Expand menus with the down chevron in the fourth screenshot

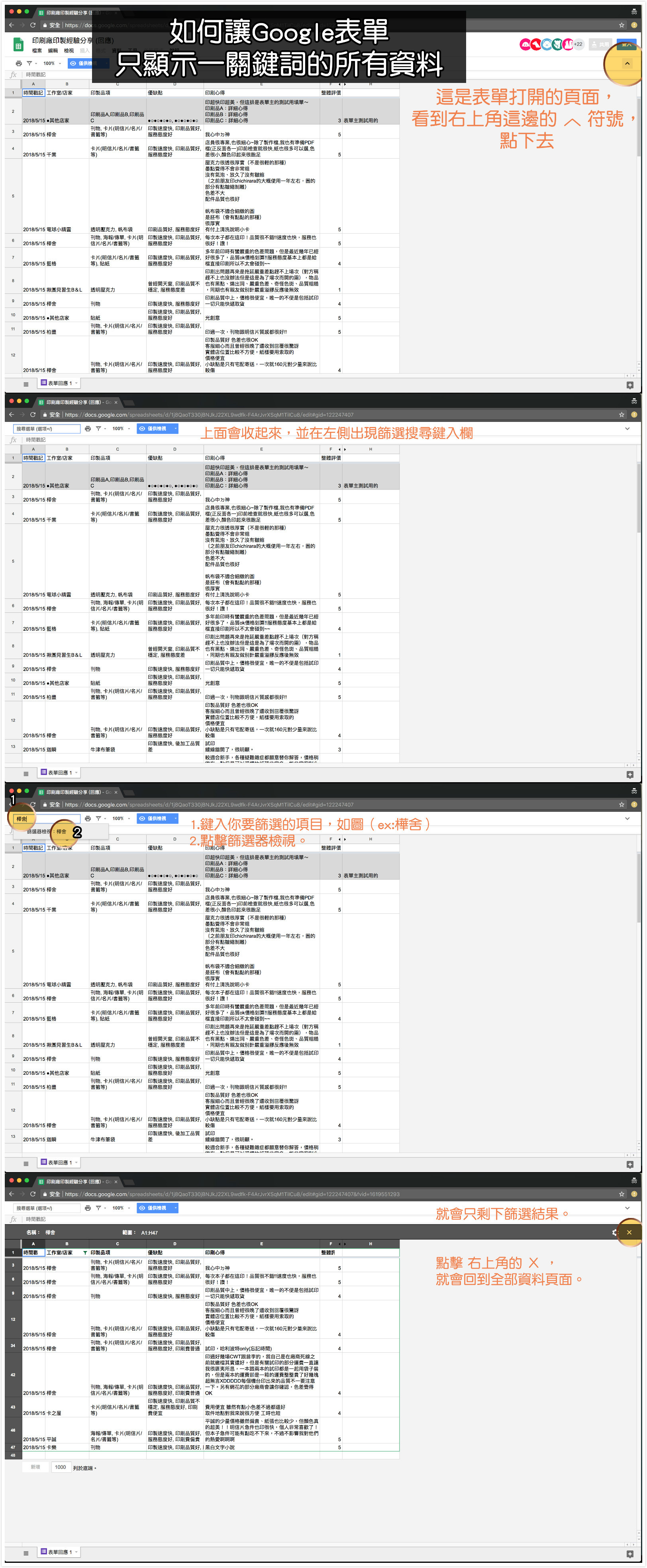point(627,1208)
